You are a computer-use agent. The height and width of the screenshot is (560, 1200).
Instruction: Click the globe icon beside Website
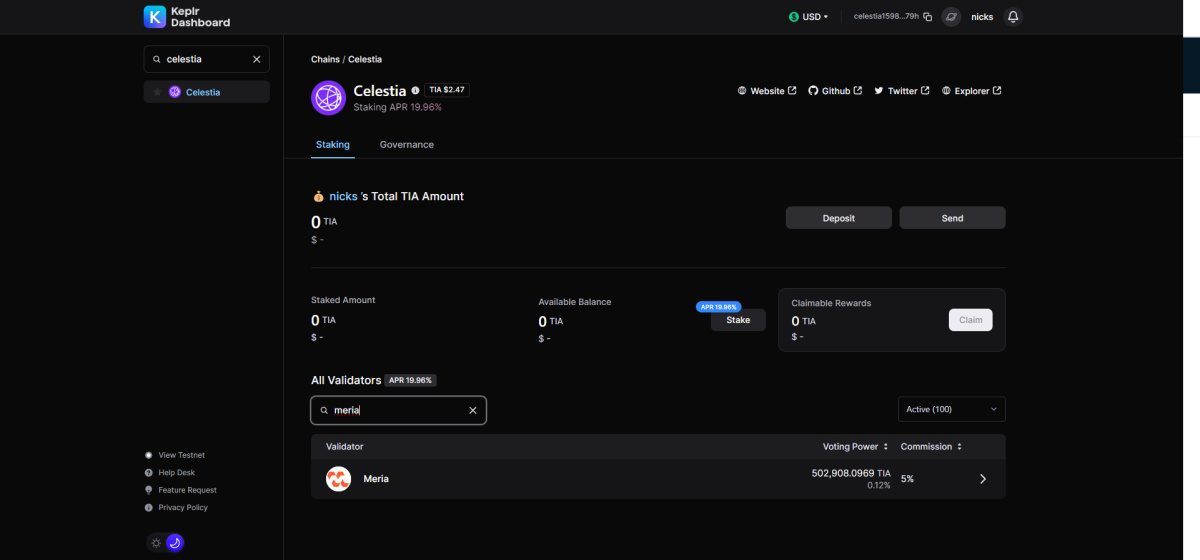[x=742, y=91]
